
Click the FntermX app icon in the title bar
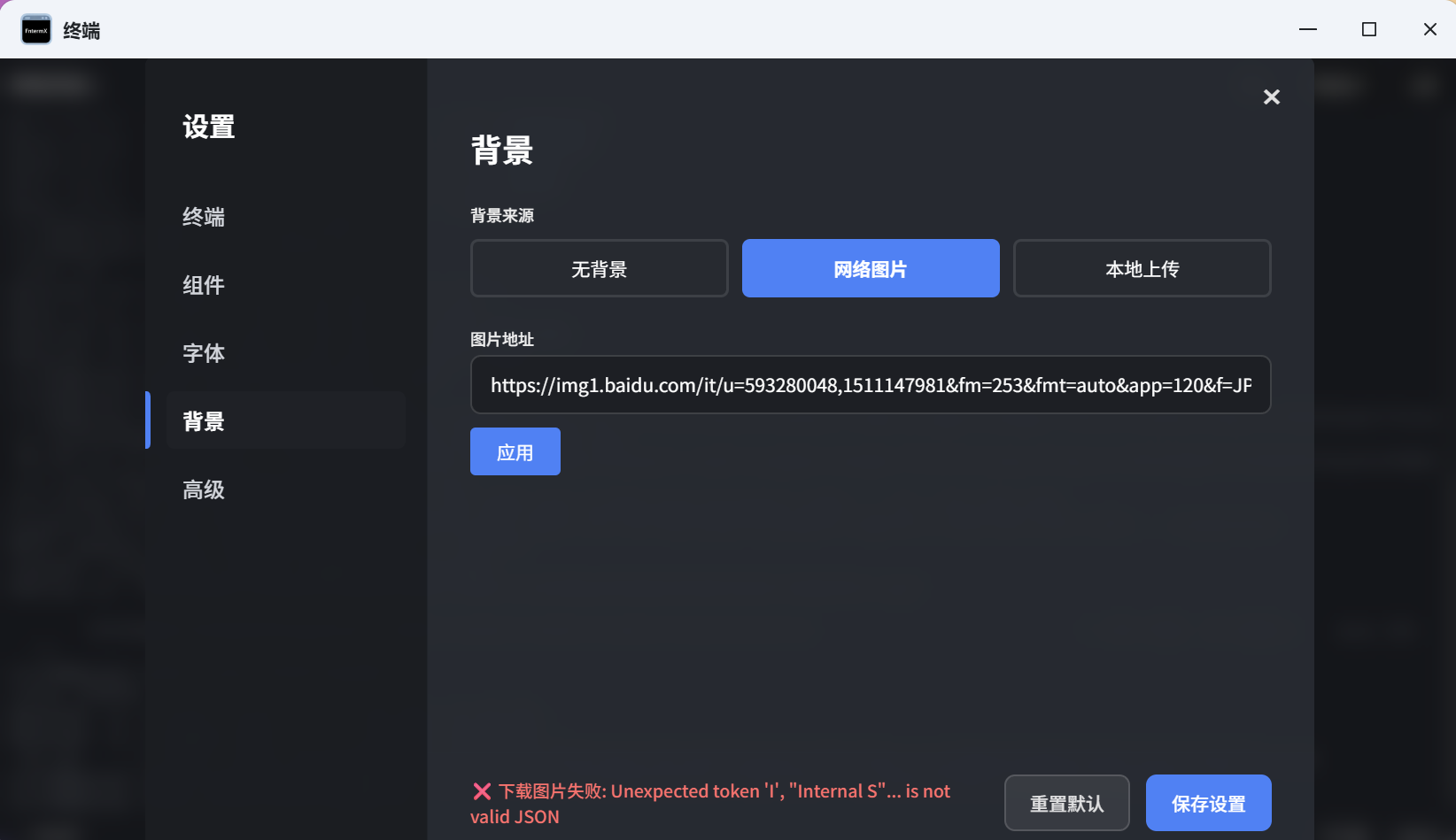35,28
